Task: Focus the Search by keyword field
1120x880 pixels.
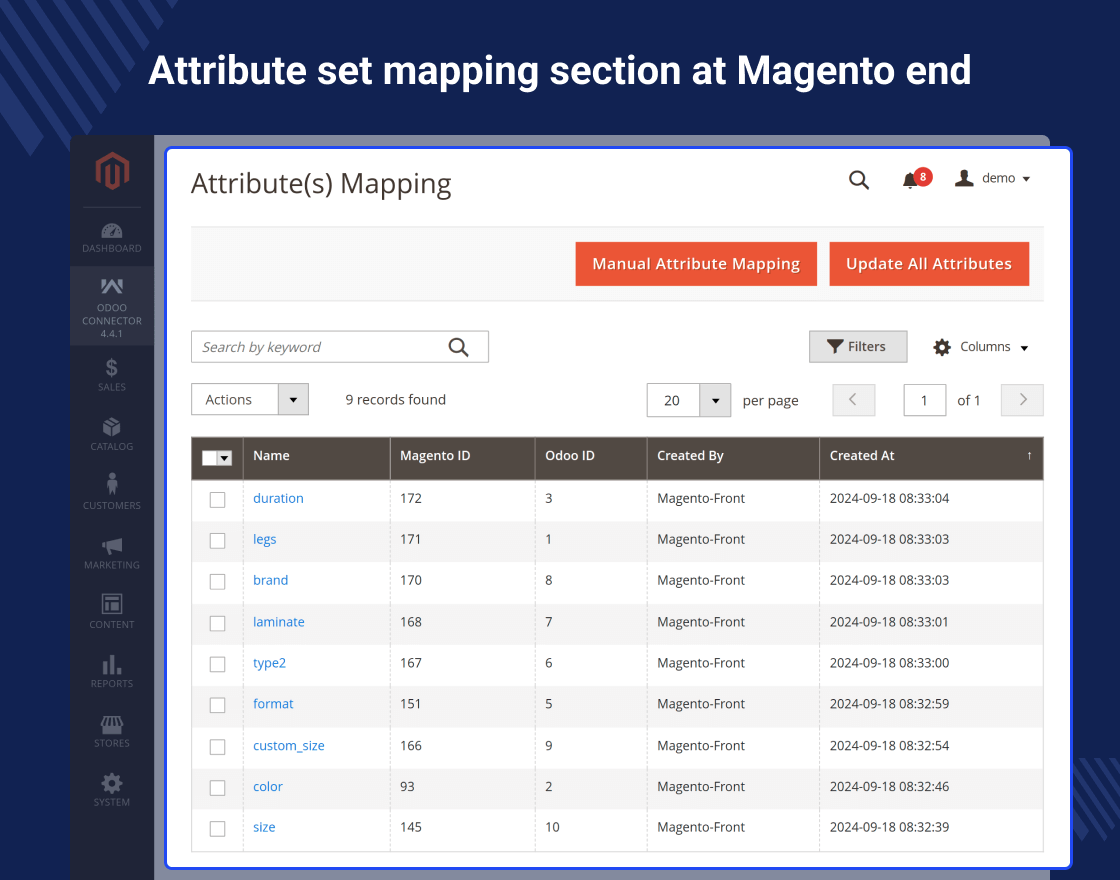Action: click(x=340, y=346)
